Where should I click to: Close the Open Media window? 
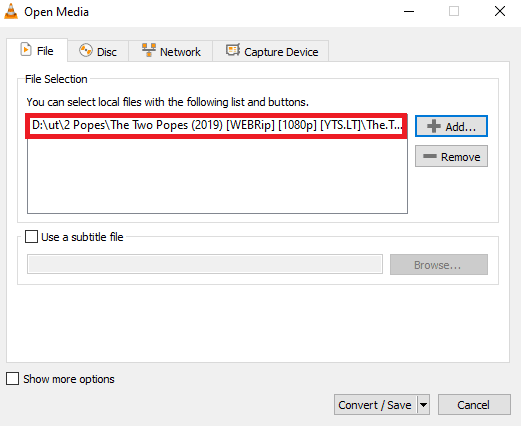click(500, 11)
